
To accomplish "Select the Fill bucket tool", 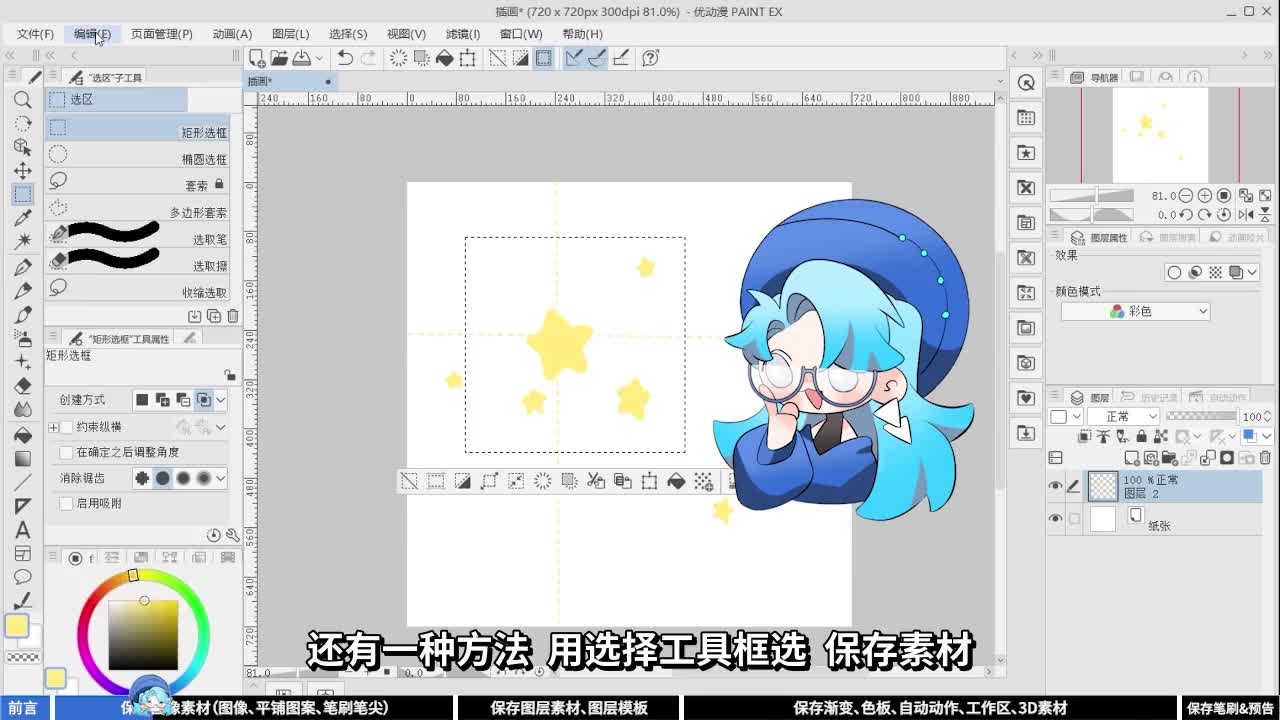I will pos(23,435).
